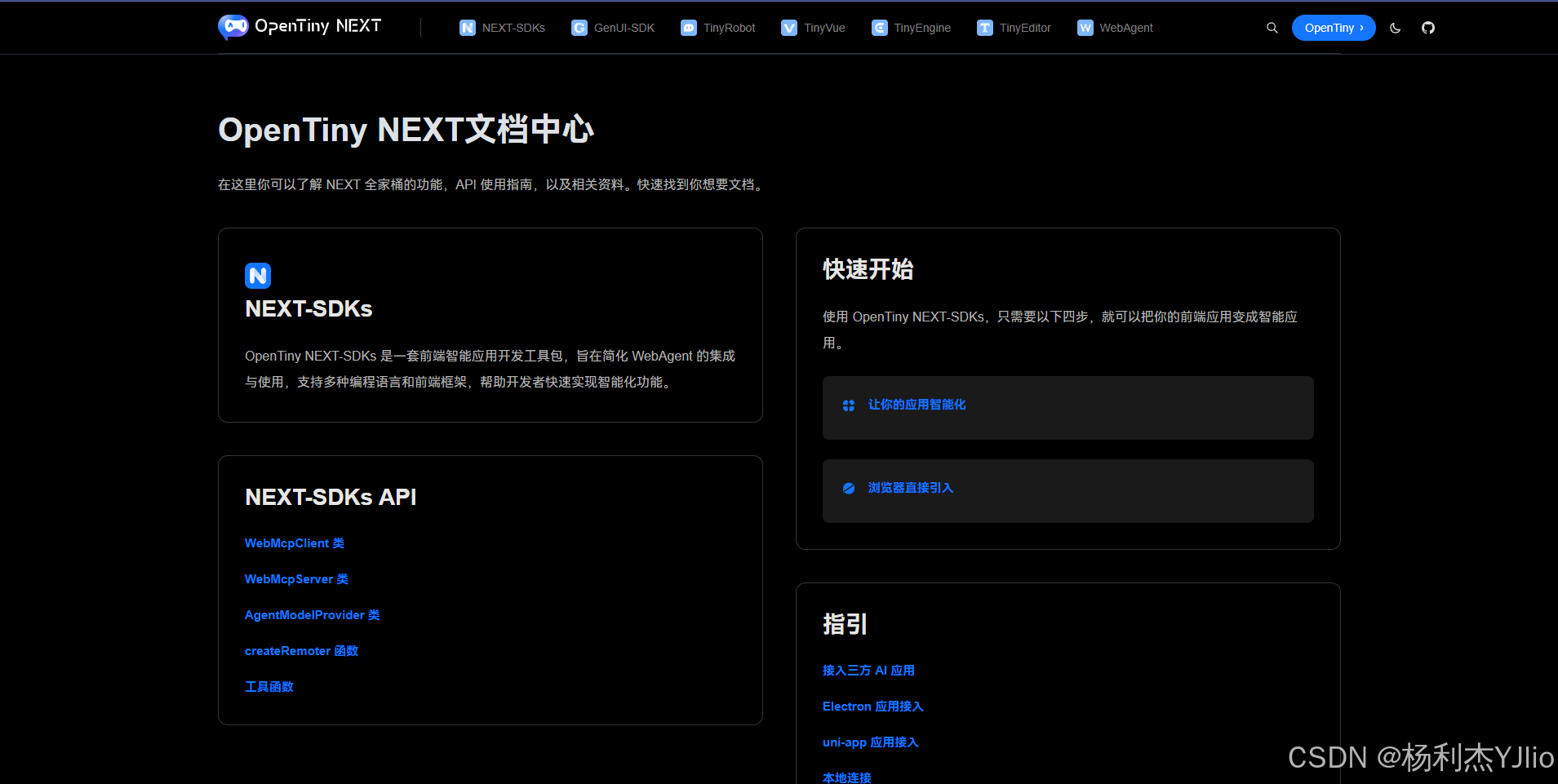
Task: Open the WebMcpClient 类 link
Action: (295, 543)
